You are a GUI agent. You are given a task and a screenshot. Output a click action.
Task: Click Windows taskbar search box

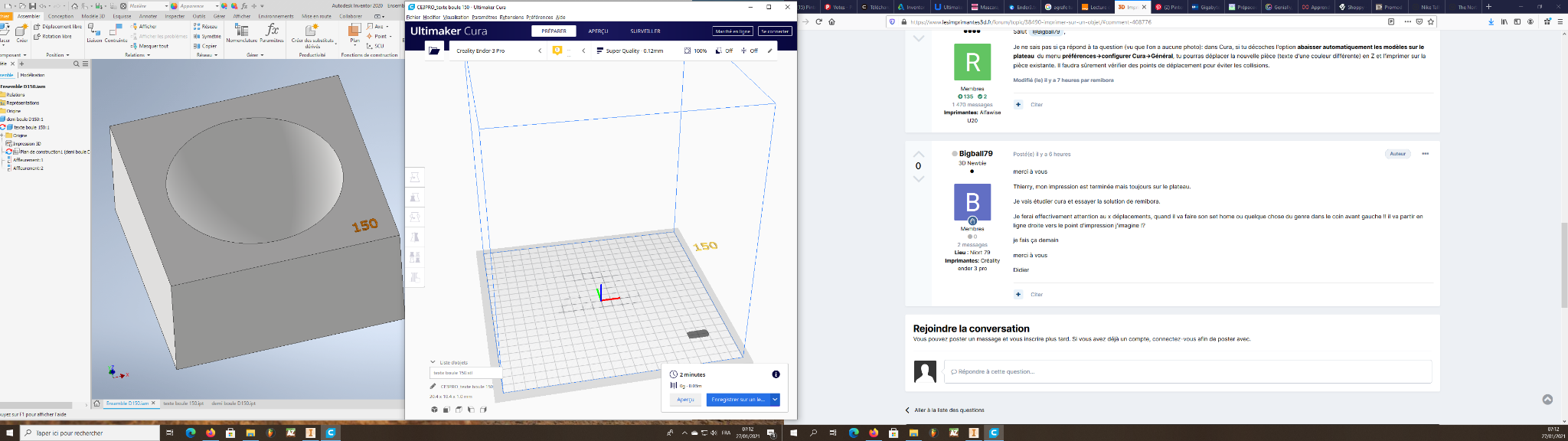click(x=89, y=433)
